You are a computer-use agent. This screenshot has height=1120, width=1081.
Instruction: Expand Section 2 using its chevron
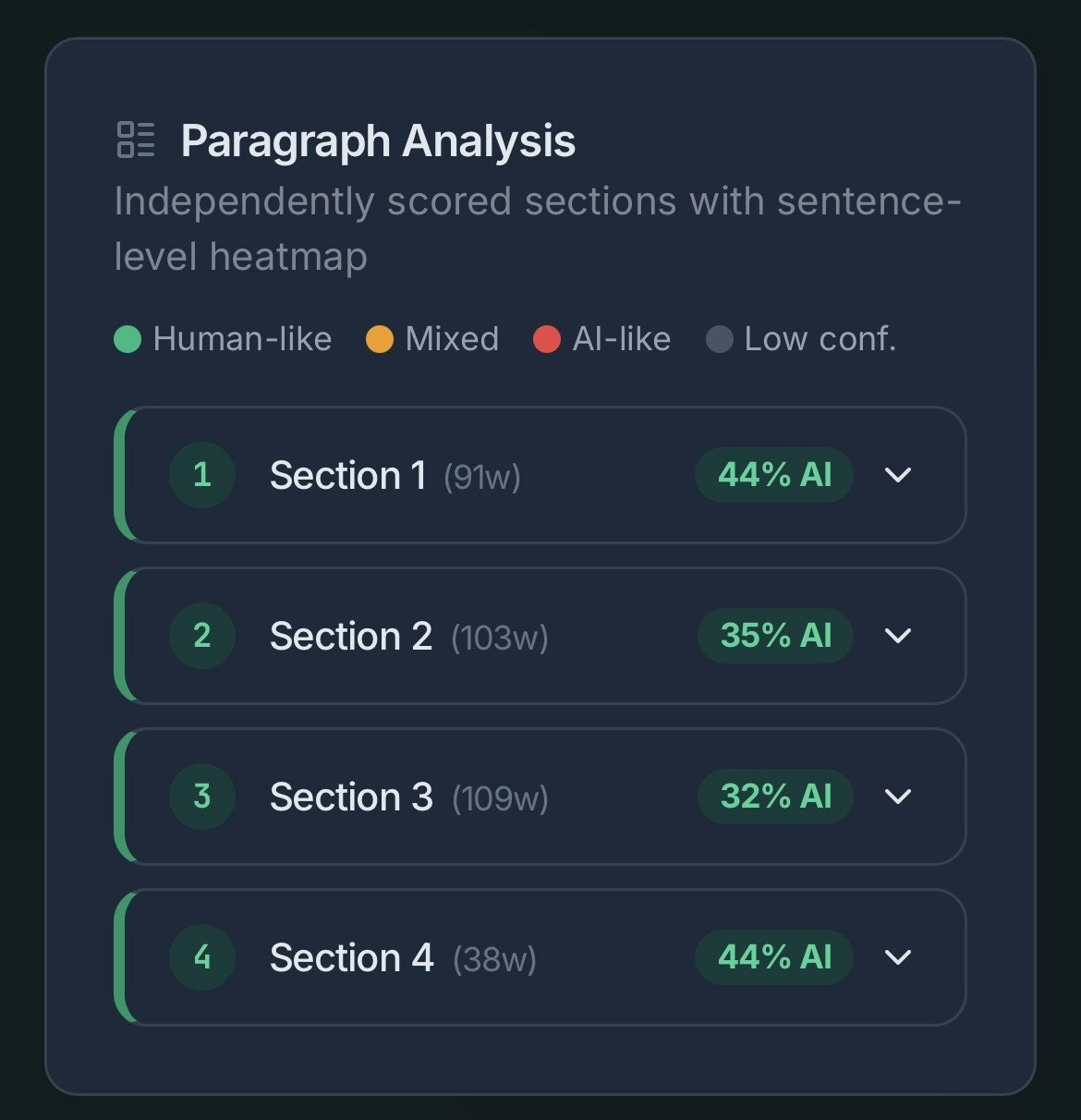pyautogui.click(x=898, y=636)
